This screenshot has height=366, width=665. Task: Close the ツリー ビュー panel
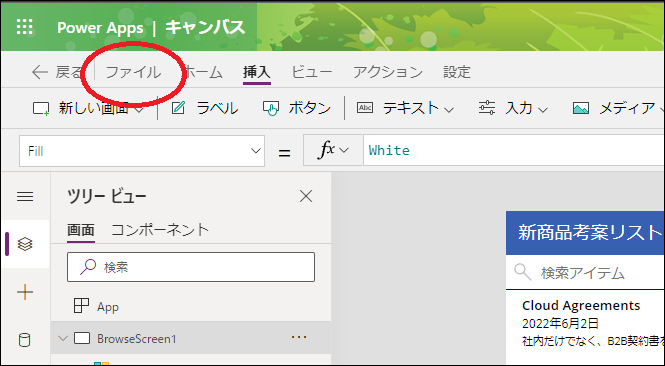click(306, 196)
